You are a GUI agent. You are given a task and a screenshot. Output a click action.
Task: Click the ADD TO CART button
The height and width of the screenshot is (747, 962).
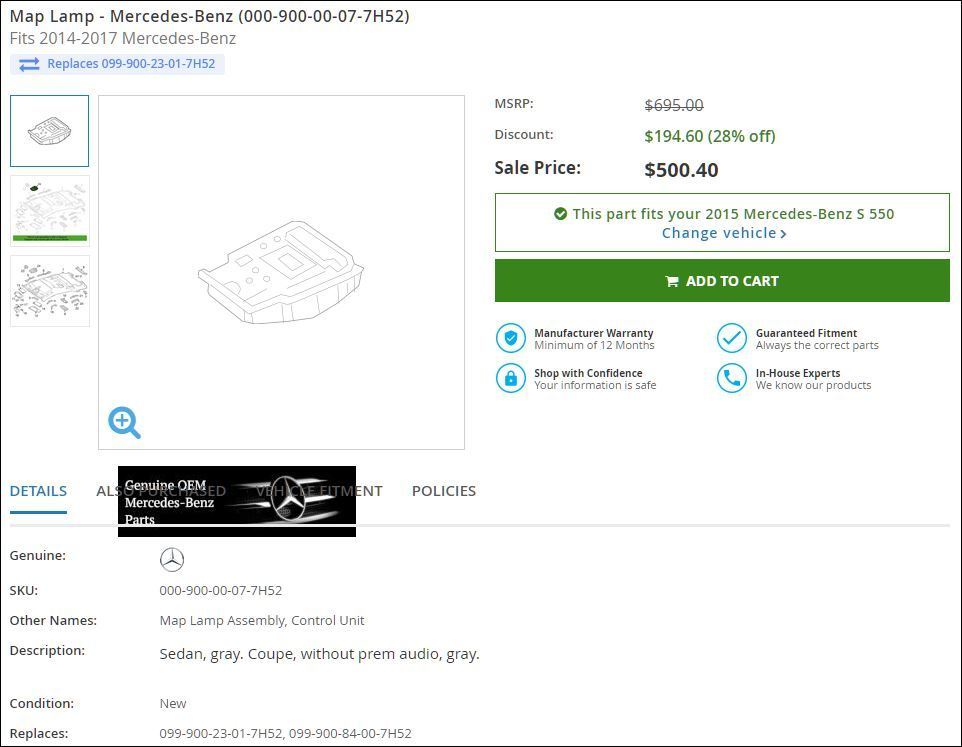coord(722,281)
